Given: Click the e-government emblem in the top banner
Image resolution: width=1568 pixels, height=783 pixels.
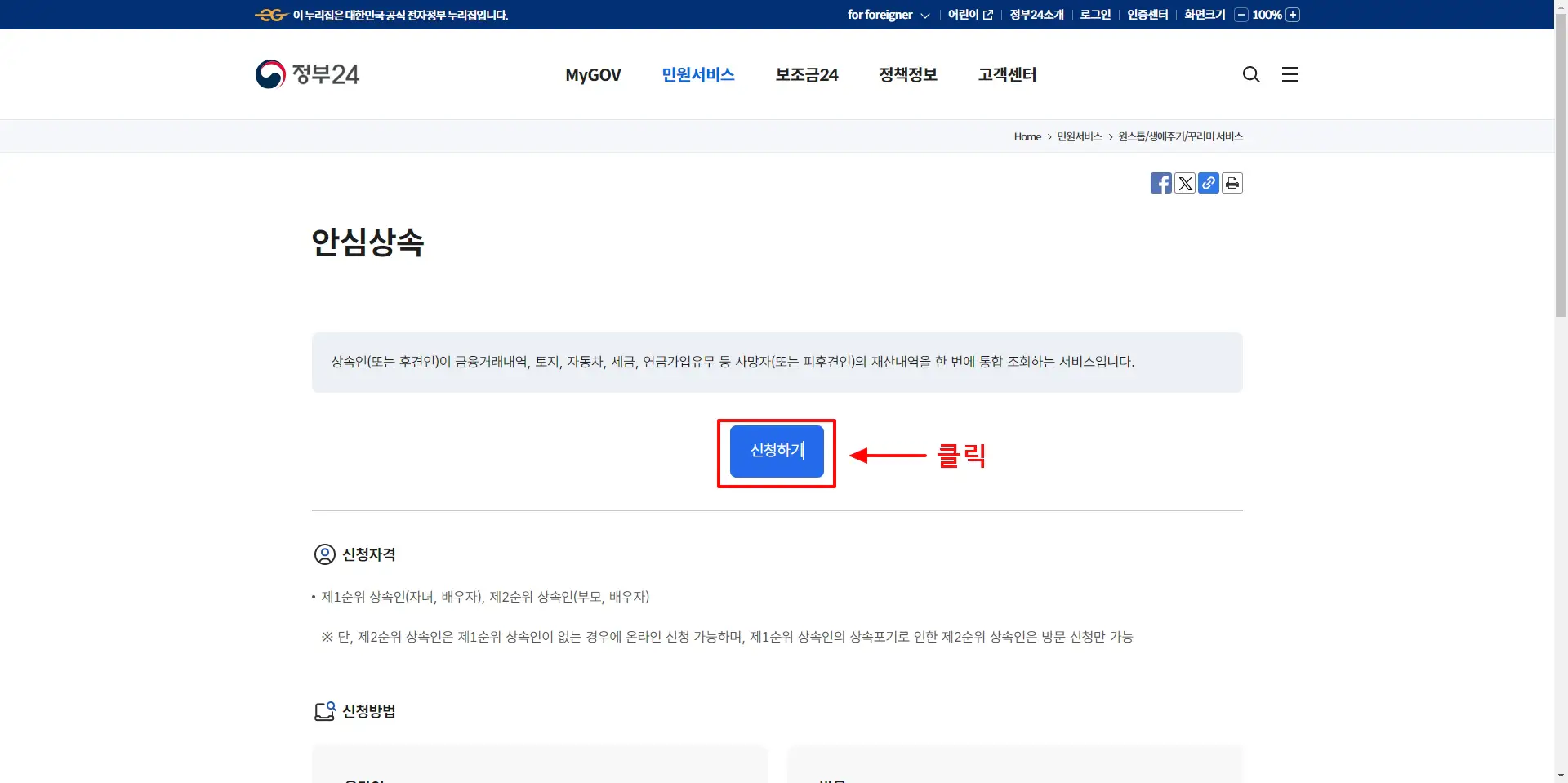Looking at the screenshot, I should (270, 15).
